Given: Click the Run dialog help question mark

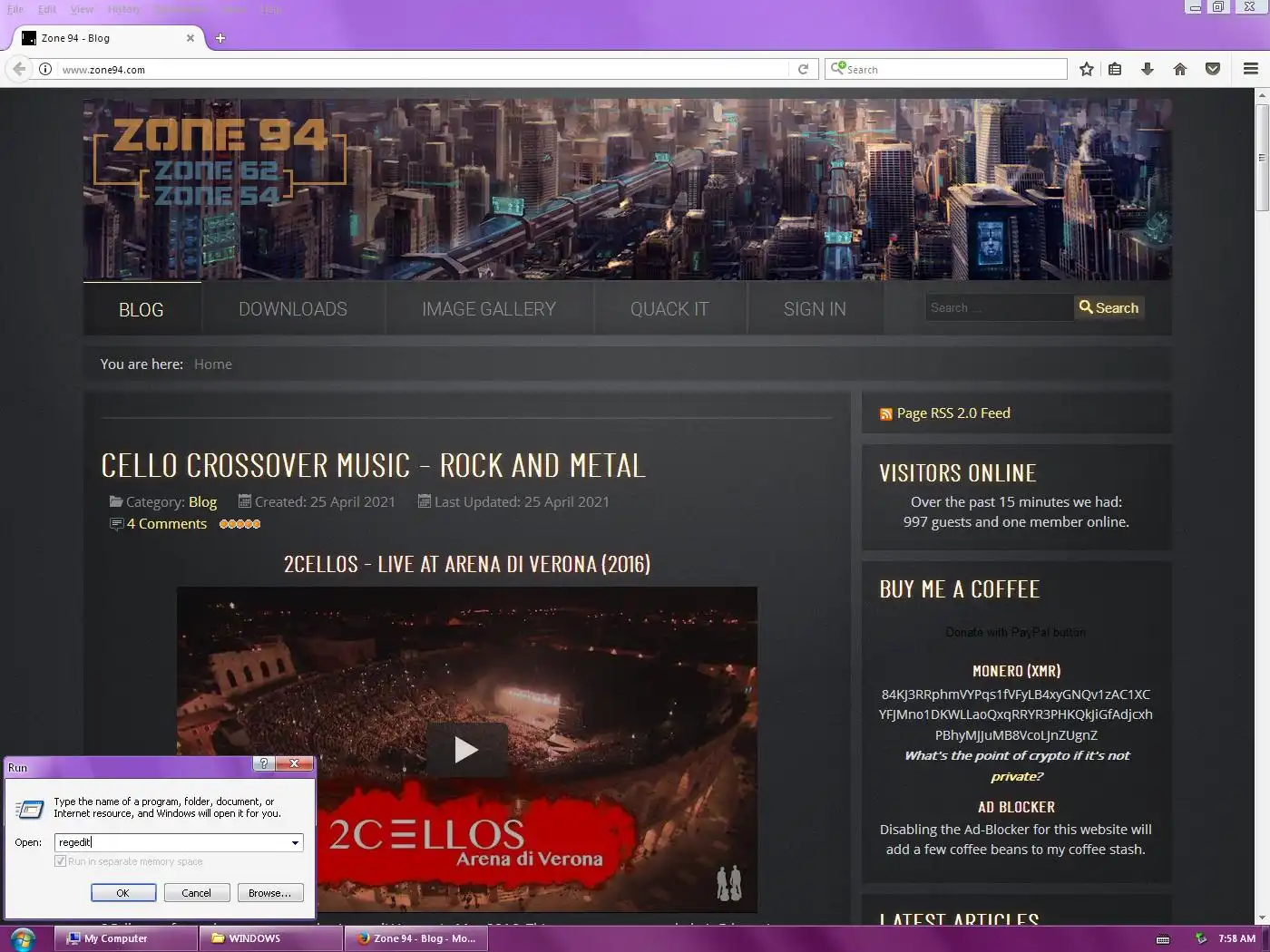Looking at the screenshot, I should coord(263,763).
